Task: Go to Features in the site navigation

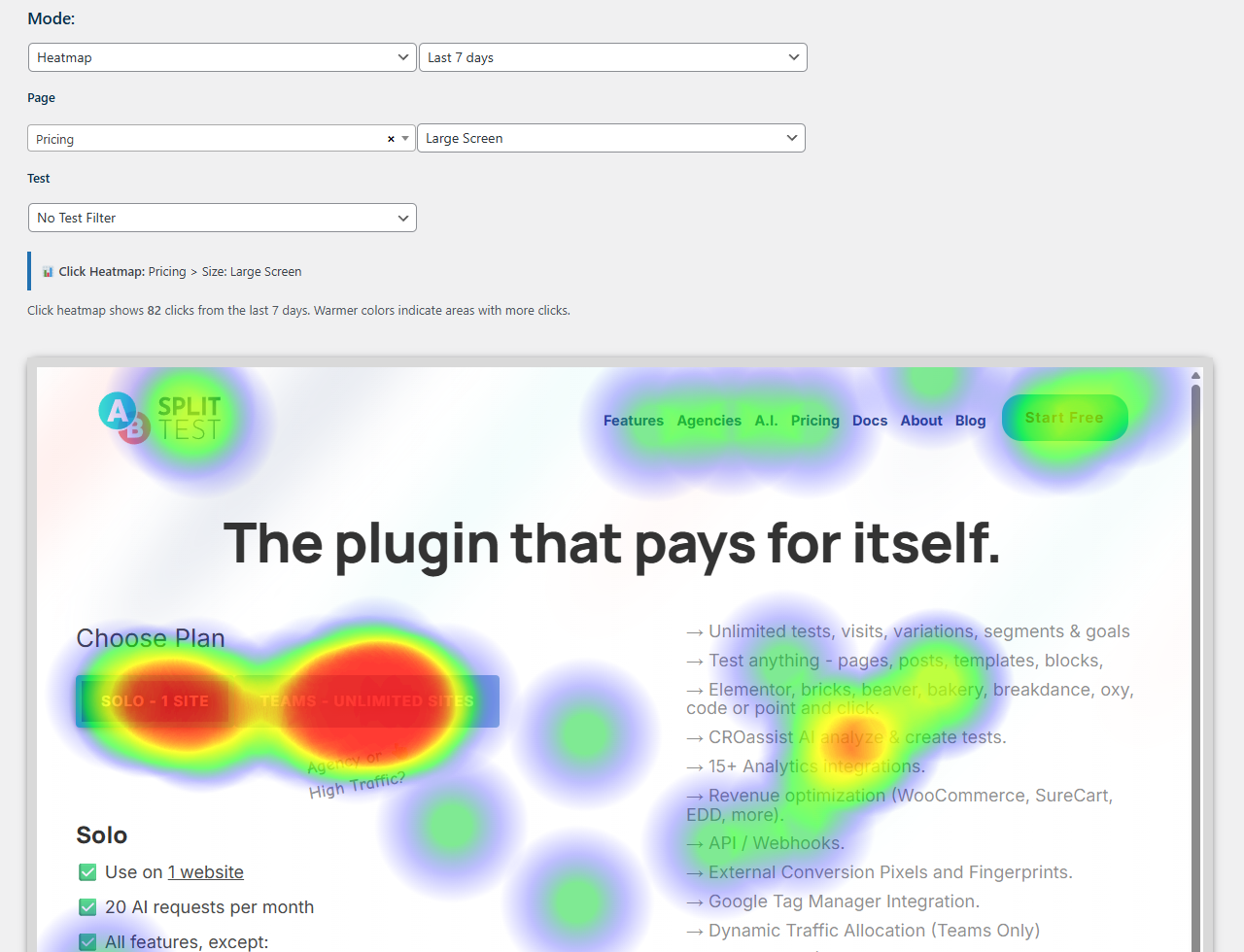Action: tap(633, 421)
